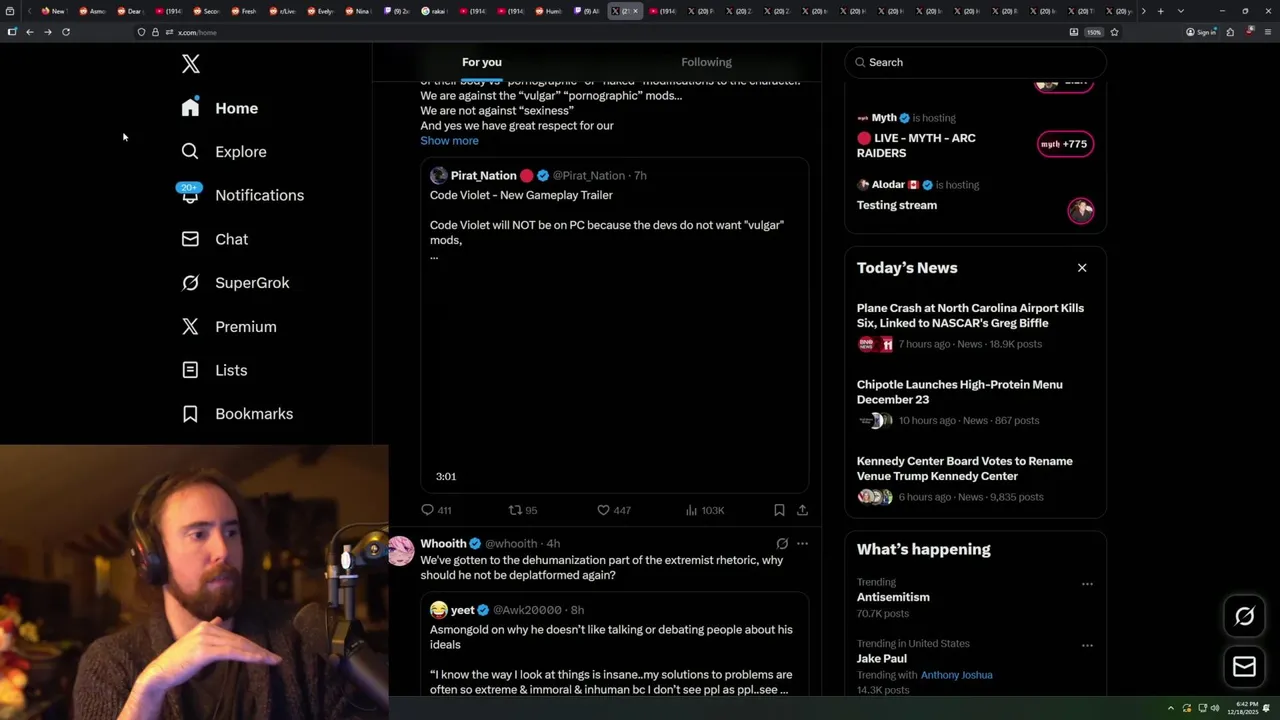This screenshot has height=720, width=1280.
Task: Open Pirat_Nation profile name
Action: click(483, 176)
